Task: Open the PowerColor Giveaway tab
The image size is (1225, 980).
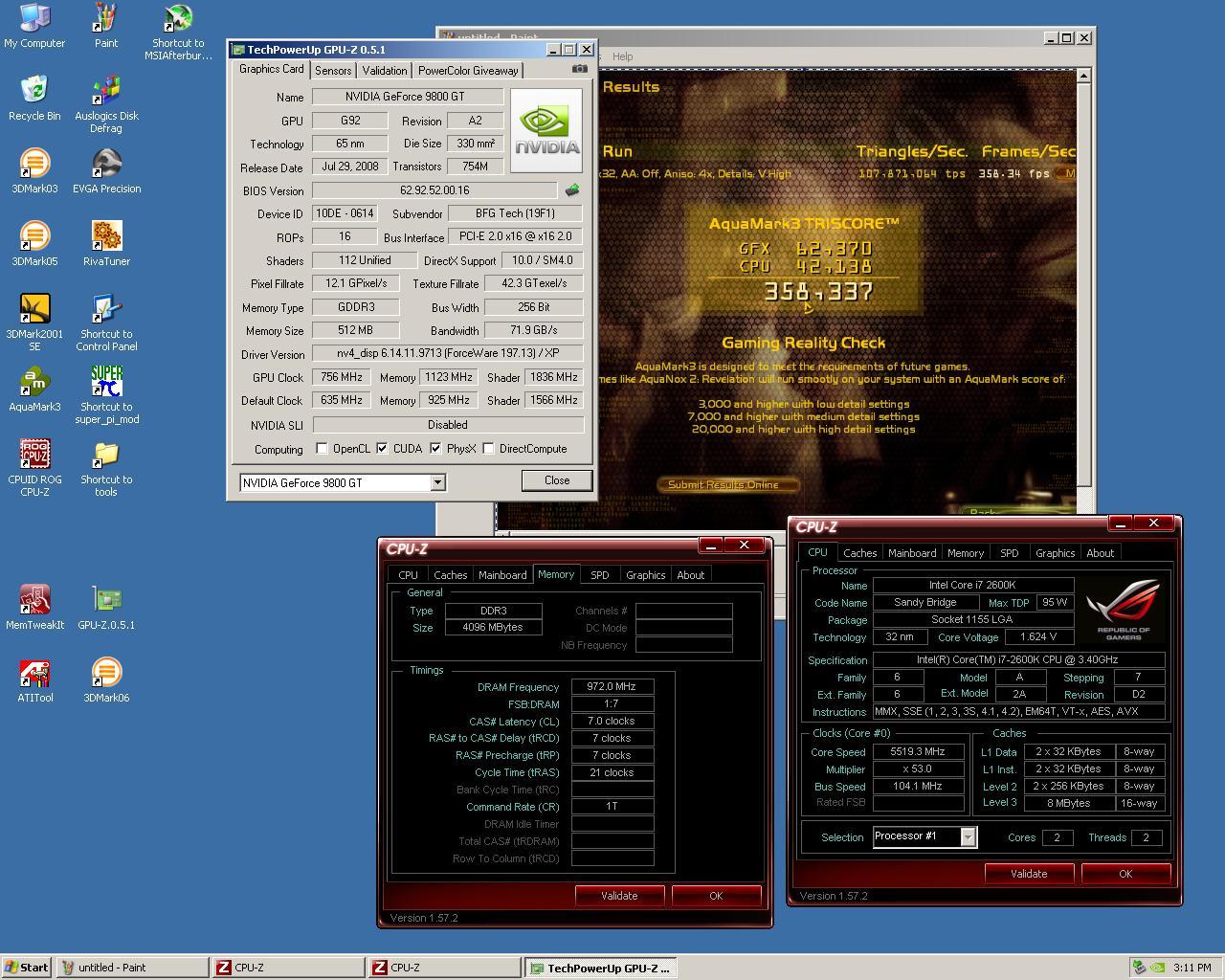Action: coord(468,71)
